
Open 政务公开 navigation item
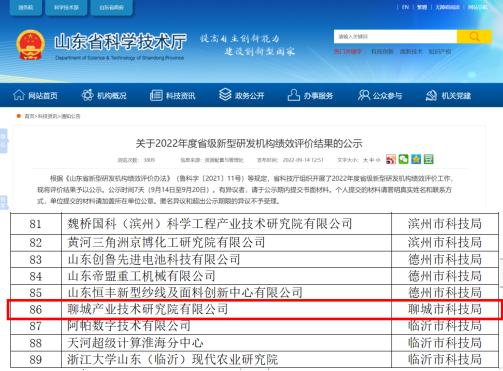point(242,95)
